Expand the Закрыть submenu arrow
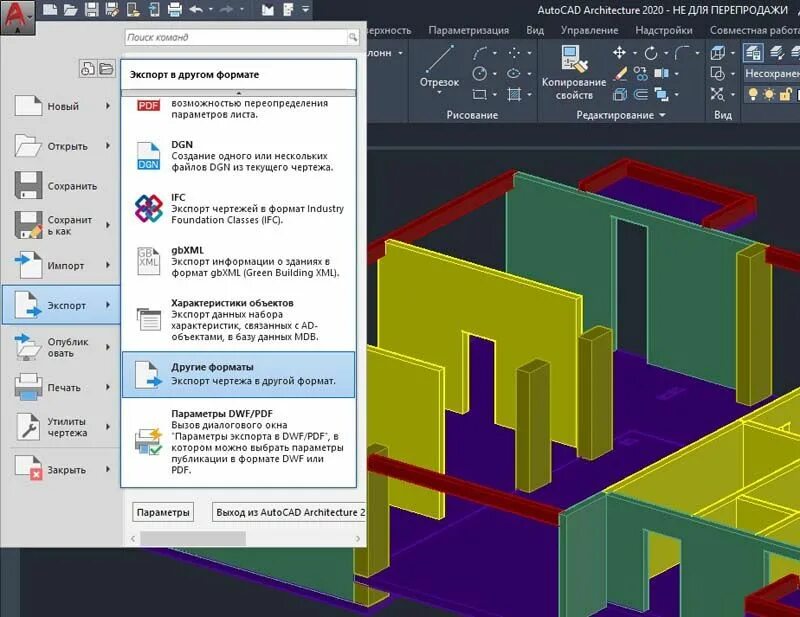This screenshot has width=800, height=617. point(108,469)
